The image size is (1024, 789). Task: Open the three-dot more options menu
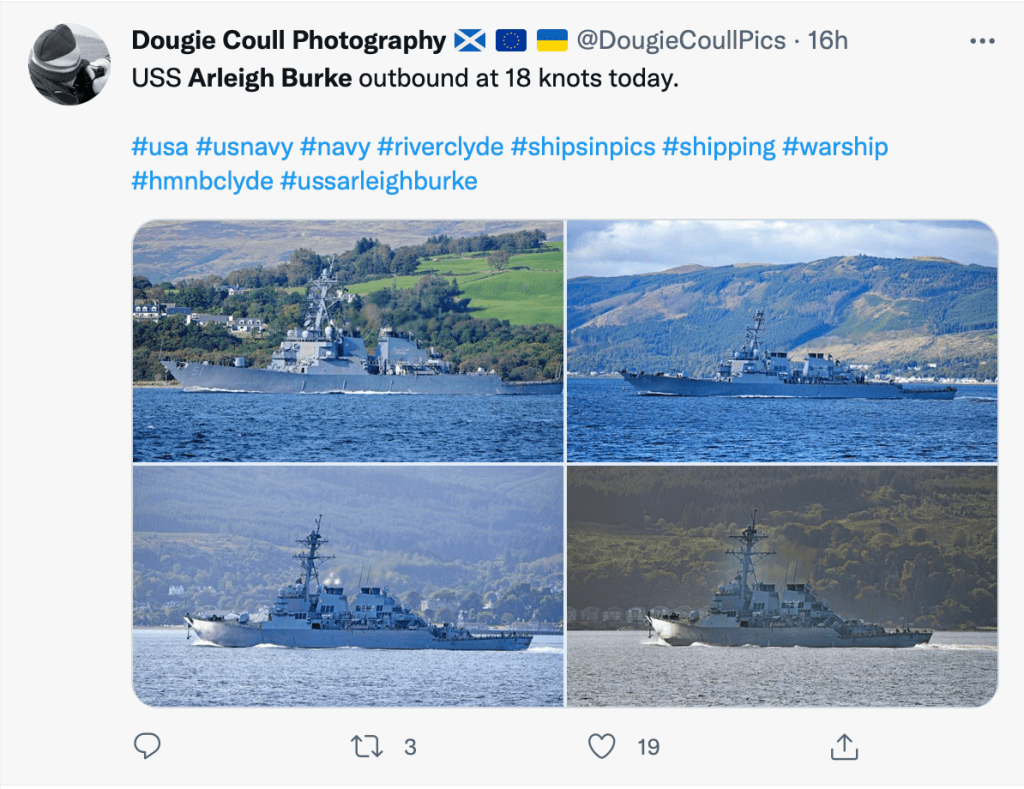[982, 41]
